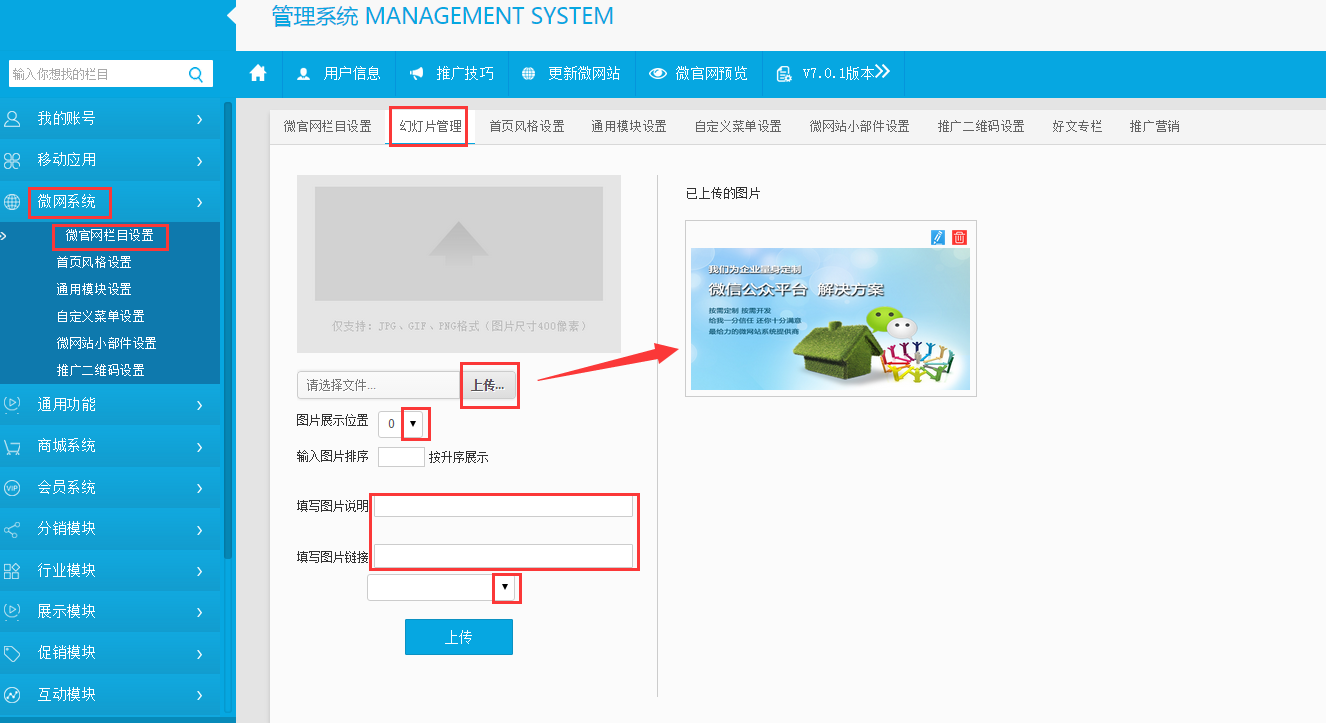Switch to 首页风格设置 tab
The image size is (1326, 723).
click(x=526, y=127)
